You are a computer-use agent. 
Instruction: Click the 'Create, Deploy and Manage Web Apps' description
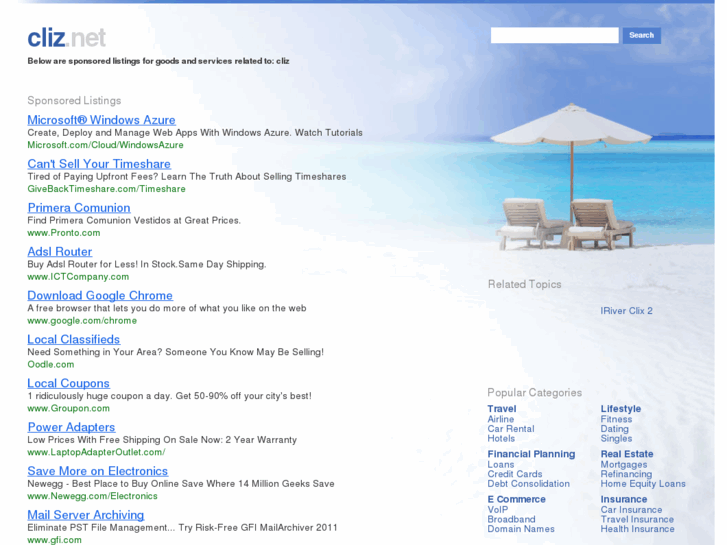(195, 133)
